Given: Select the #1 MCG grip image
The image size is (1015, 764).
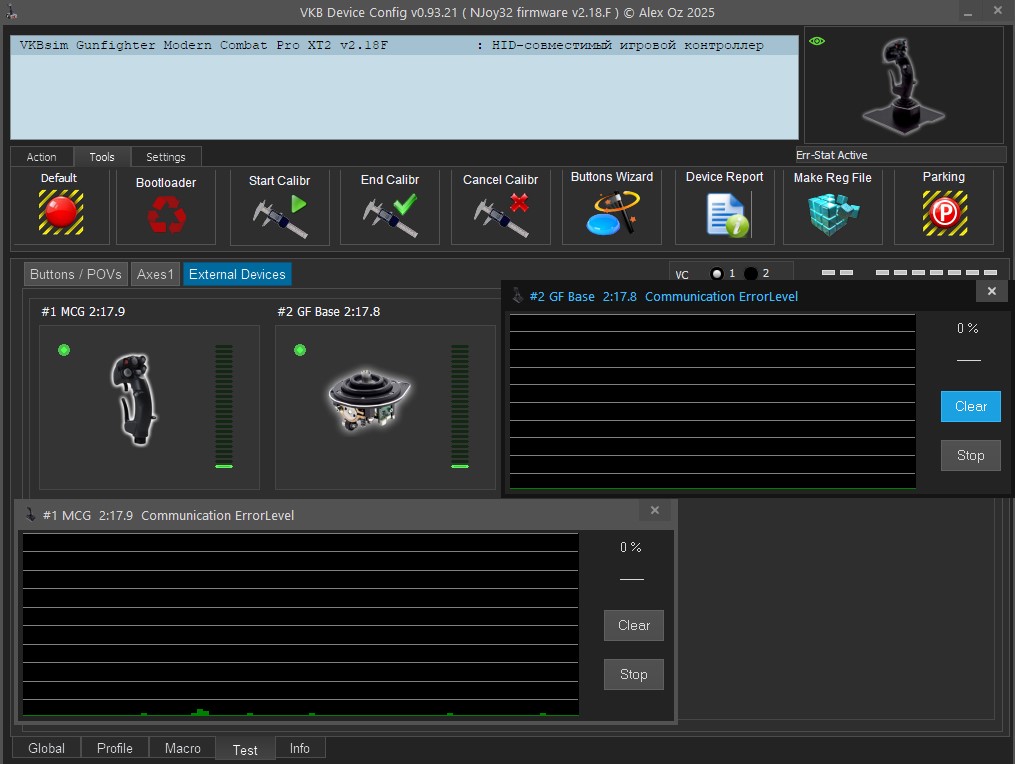Looking at the screenshot, I should (x=134, y=399).
